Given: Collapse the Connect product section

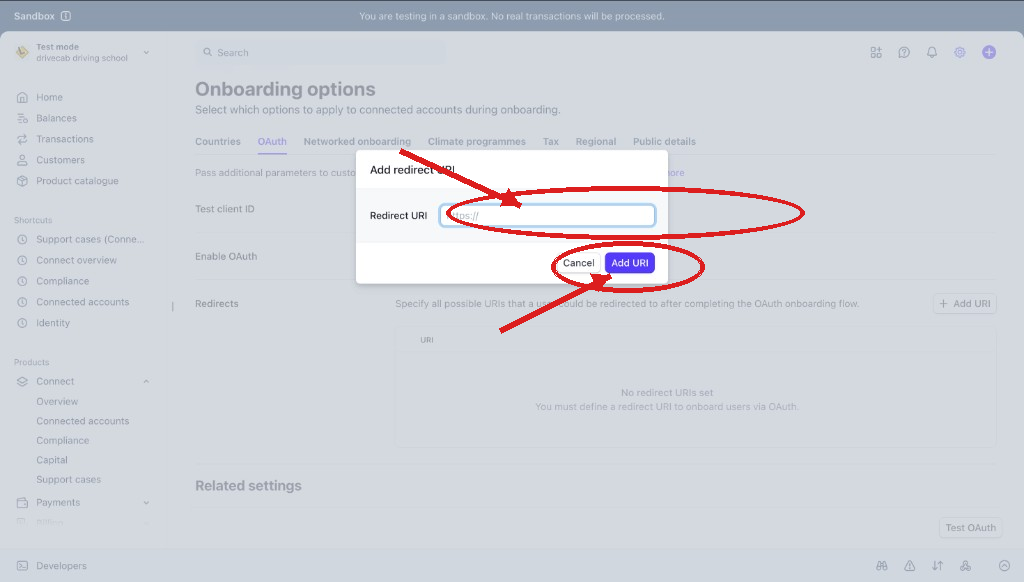Looking at the screenshot, I should (x=146, y=381).
